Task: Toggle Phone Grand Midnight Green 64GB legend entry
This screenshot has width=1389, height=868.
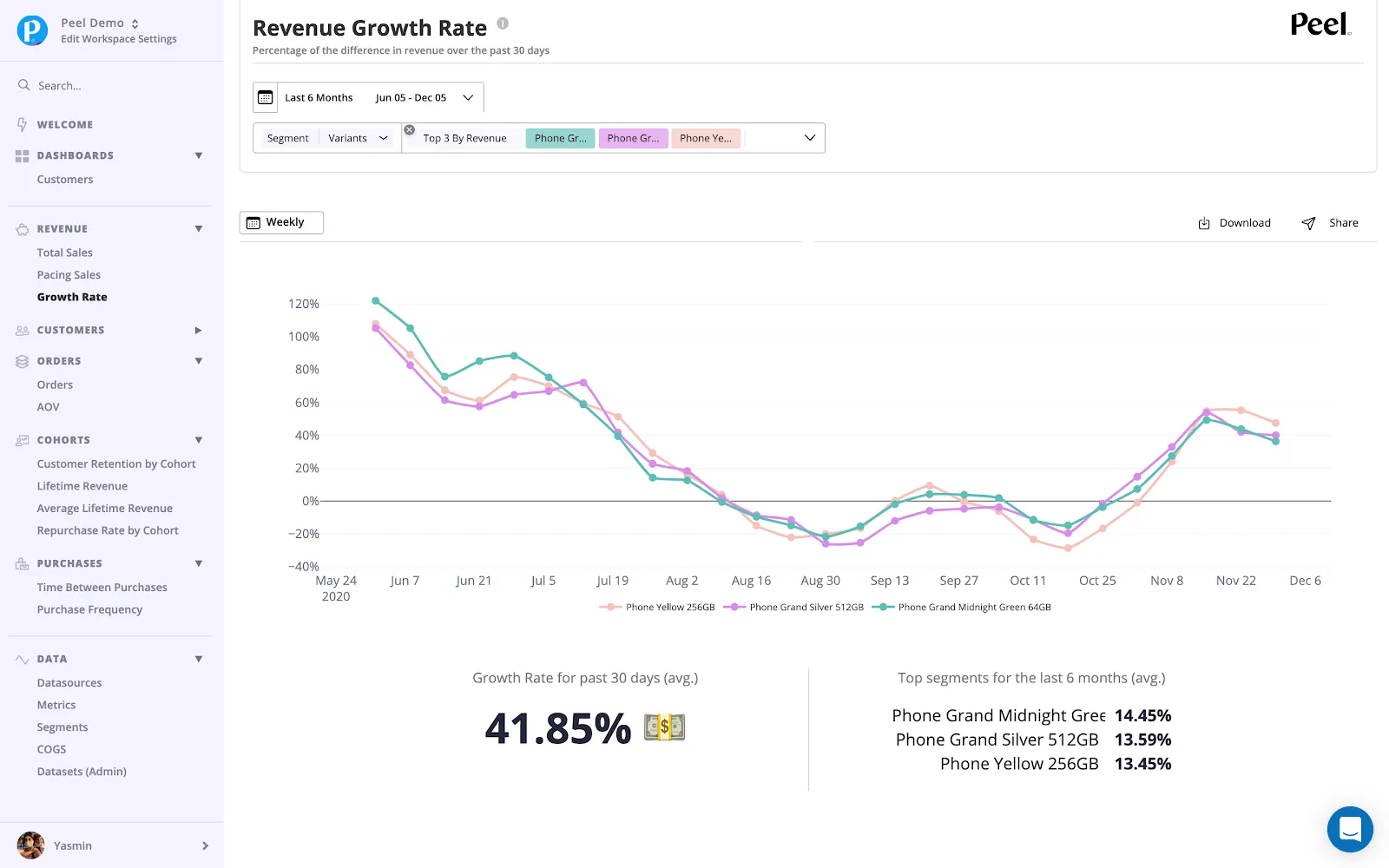Action: point(962,608)
